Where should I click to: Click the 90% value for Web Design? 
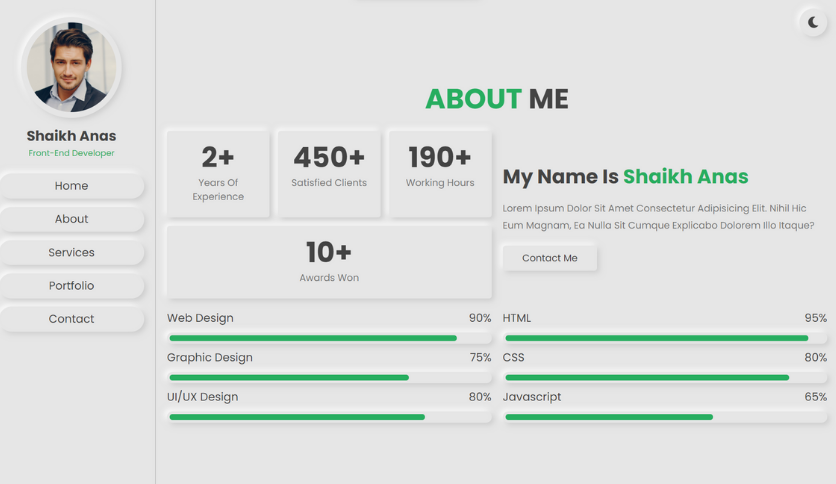pos(480,318)
